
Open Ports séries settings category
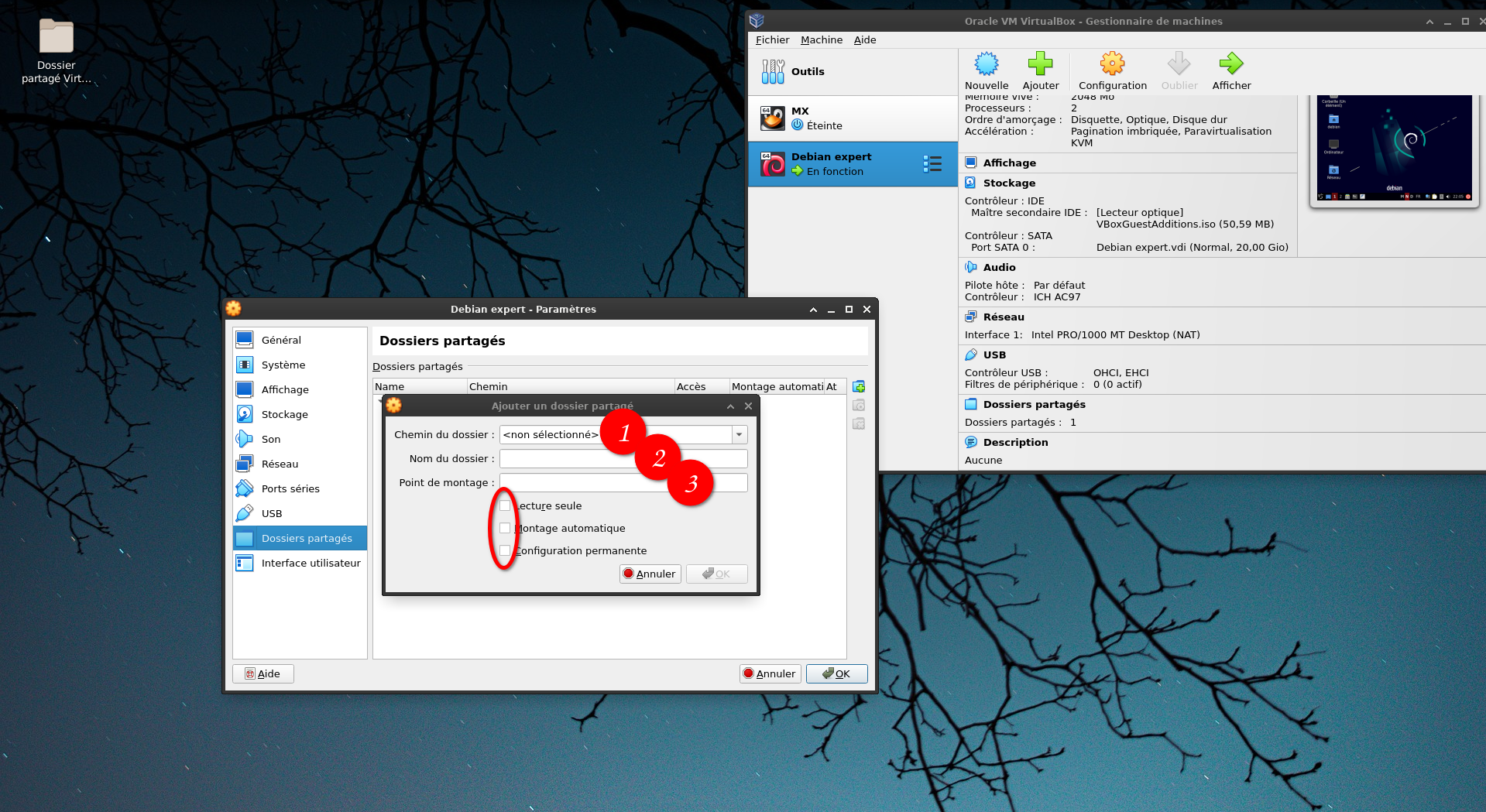click(300, 488)
